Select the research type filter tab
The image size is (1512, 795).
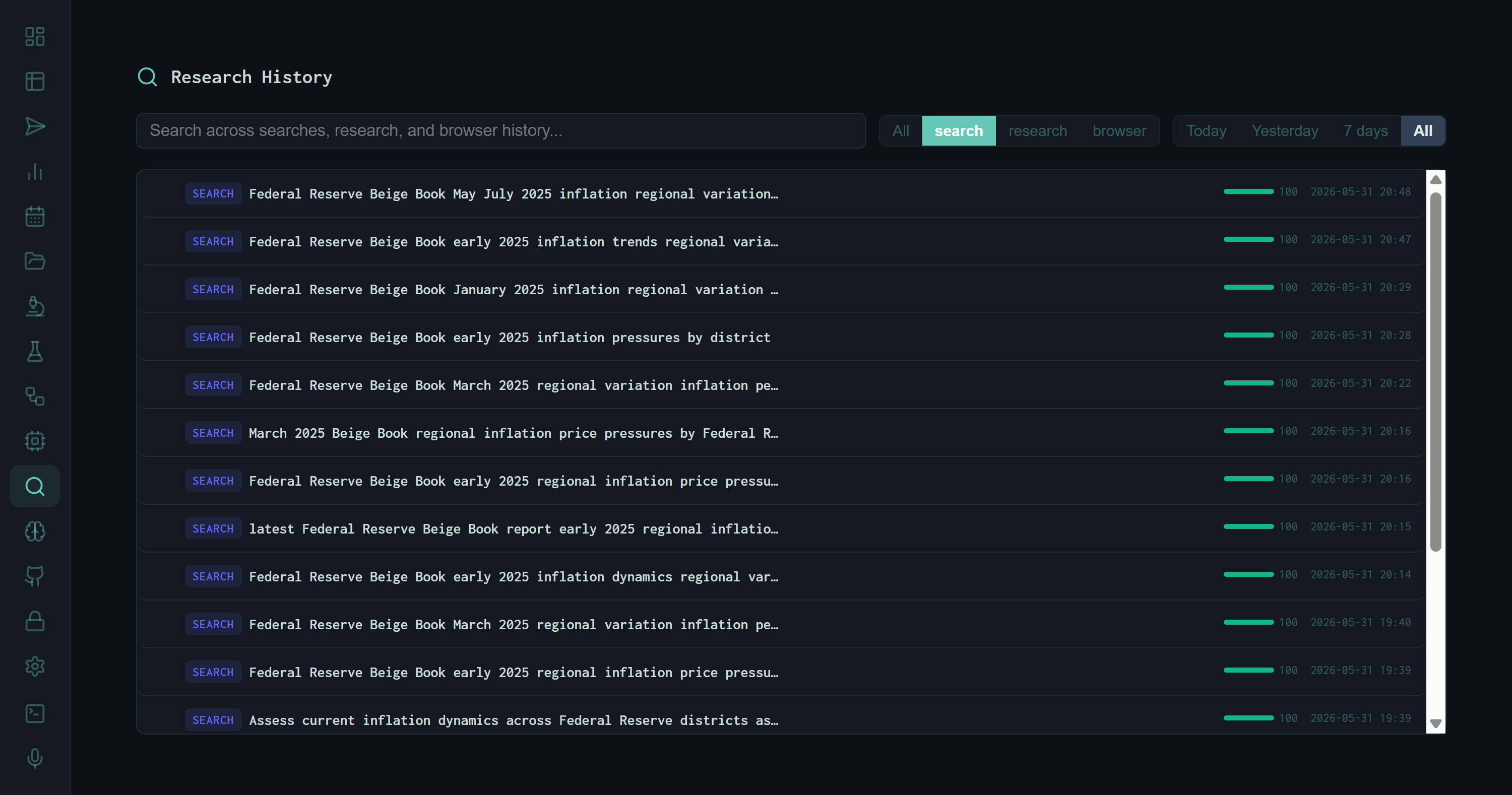pos(1037,130)
